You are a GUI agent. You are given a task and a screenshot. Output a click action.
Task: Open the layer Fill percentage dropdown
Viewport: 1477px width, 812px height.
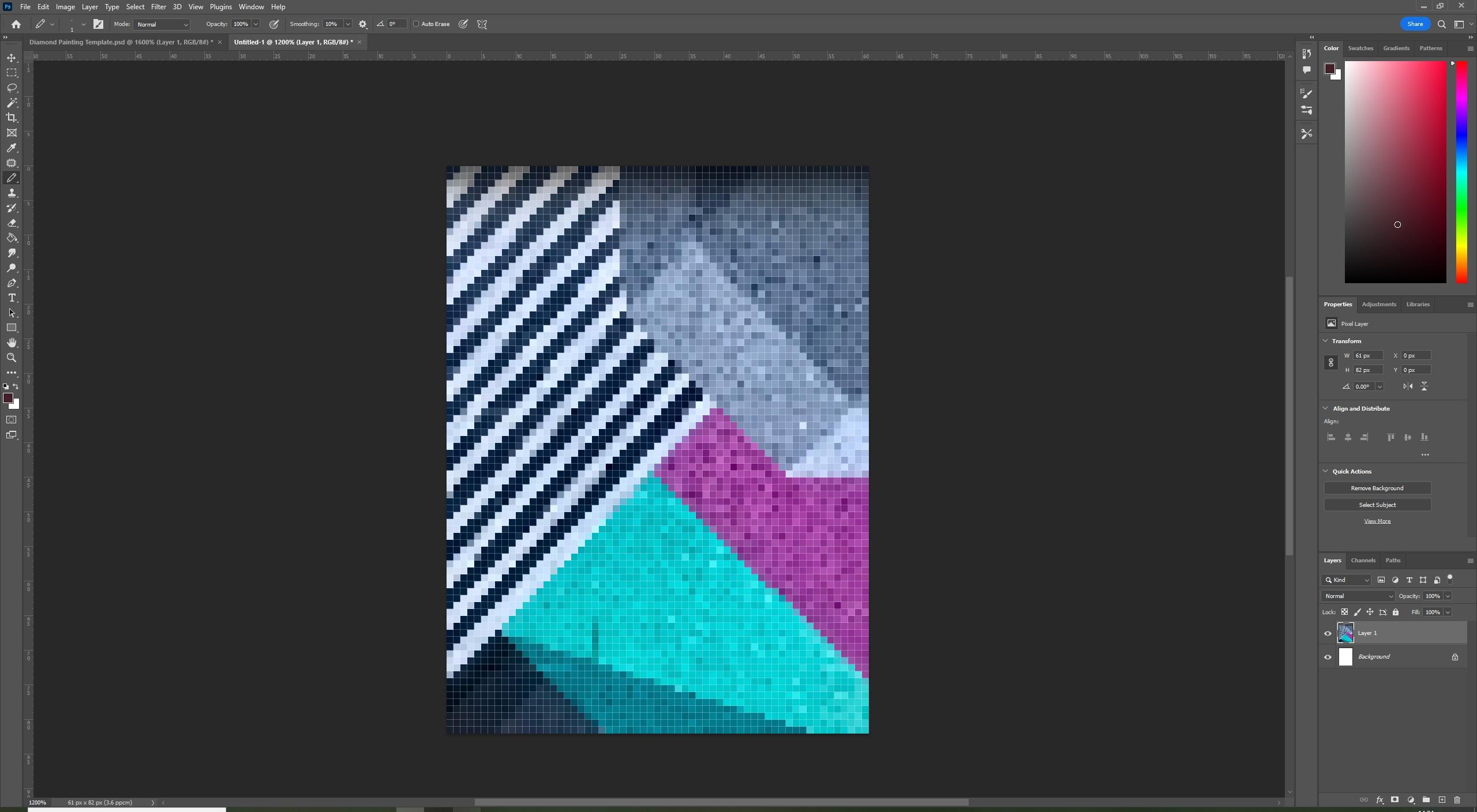(1449, 612)
